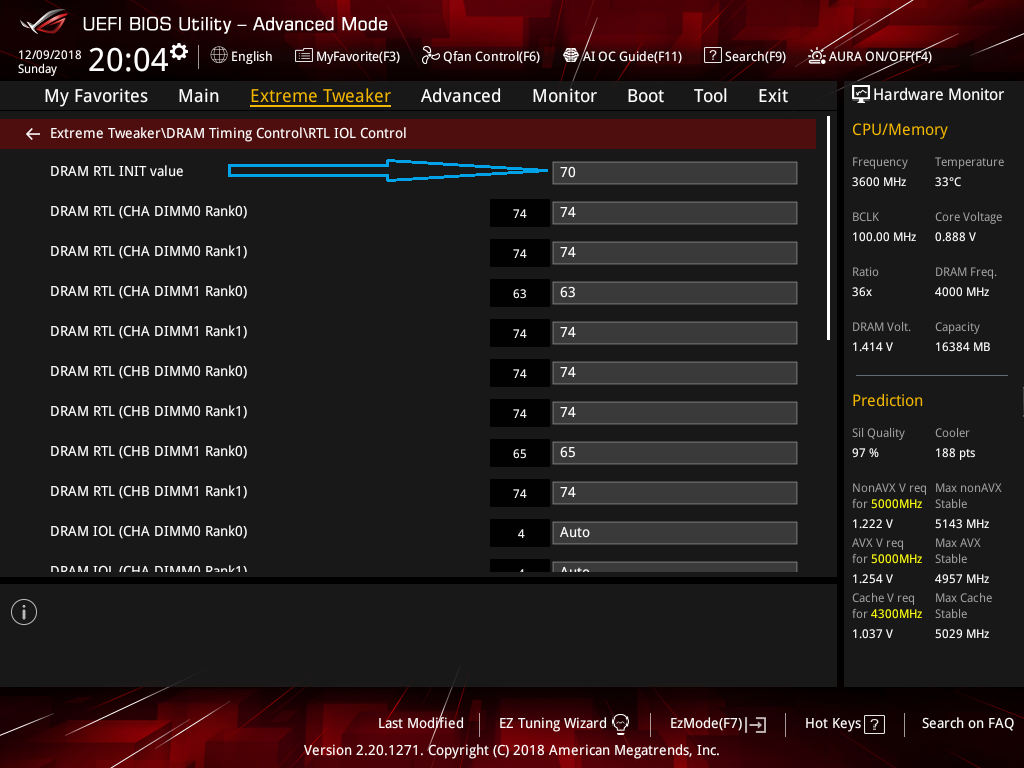Image resolution: width=1024 pixels, height=768 pixels.
Task: Click the Qfan fan icon
Action: point(430,56)
